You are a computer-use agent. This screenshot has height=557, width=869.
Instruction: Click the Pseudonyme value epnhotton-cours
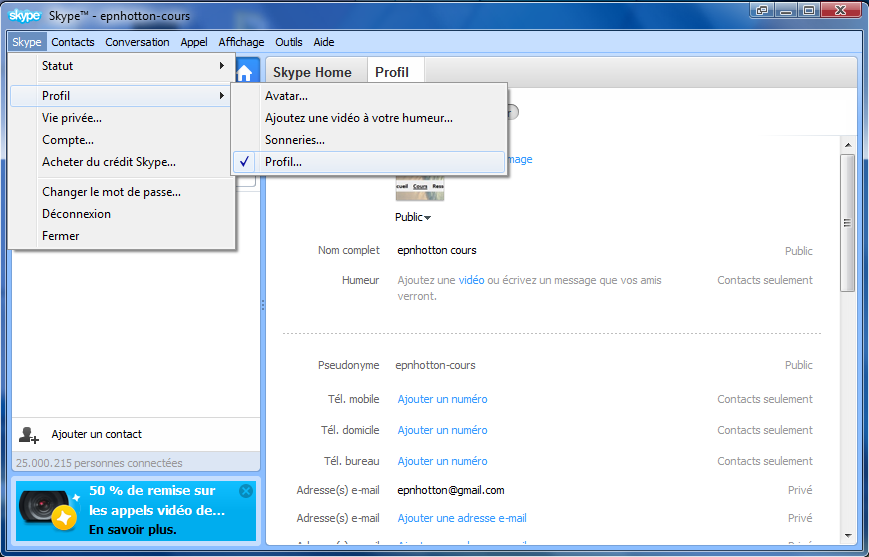click(436, 366)
